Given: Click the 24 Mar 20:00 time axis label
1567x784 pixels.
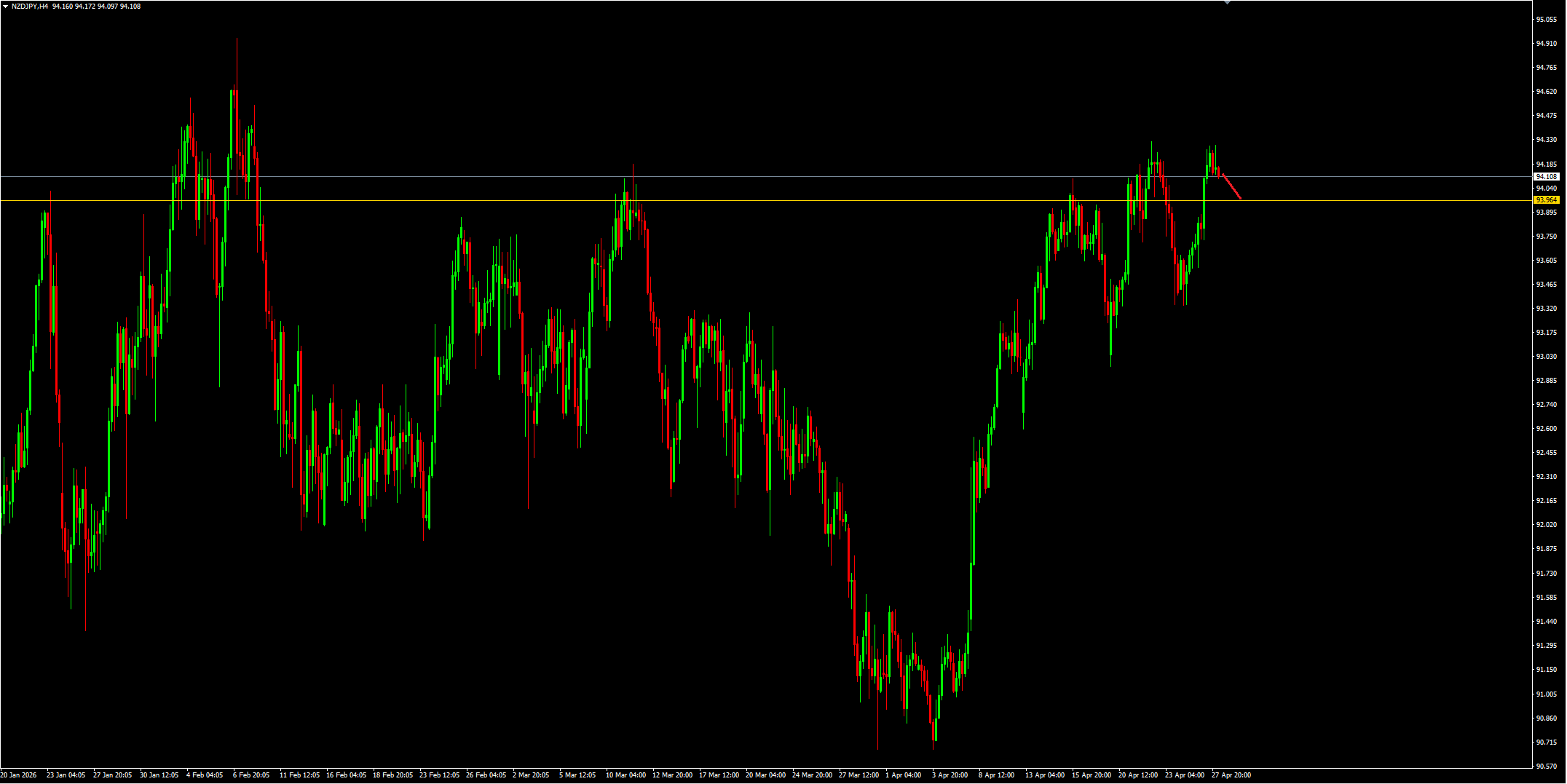Looking at the screenshot, I should pos(812,775).
